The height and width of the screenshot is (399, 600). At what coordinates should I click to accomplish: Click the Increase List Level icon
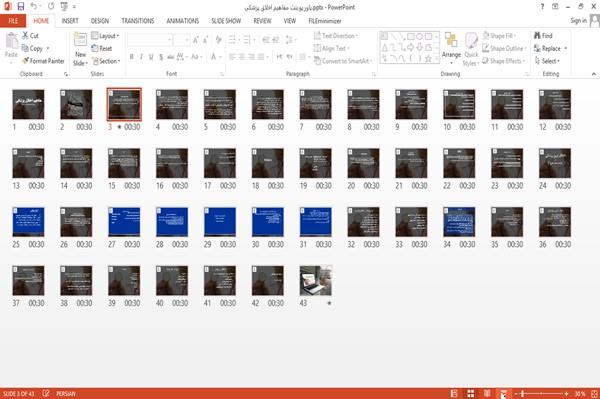(276, 40)
